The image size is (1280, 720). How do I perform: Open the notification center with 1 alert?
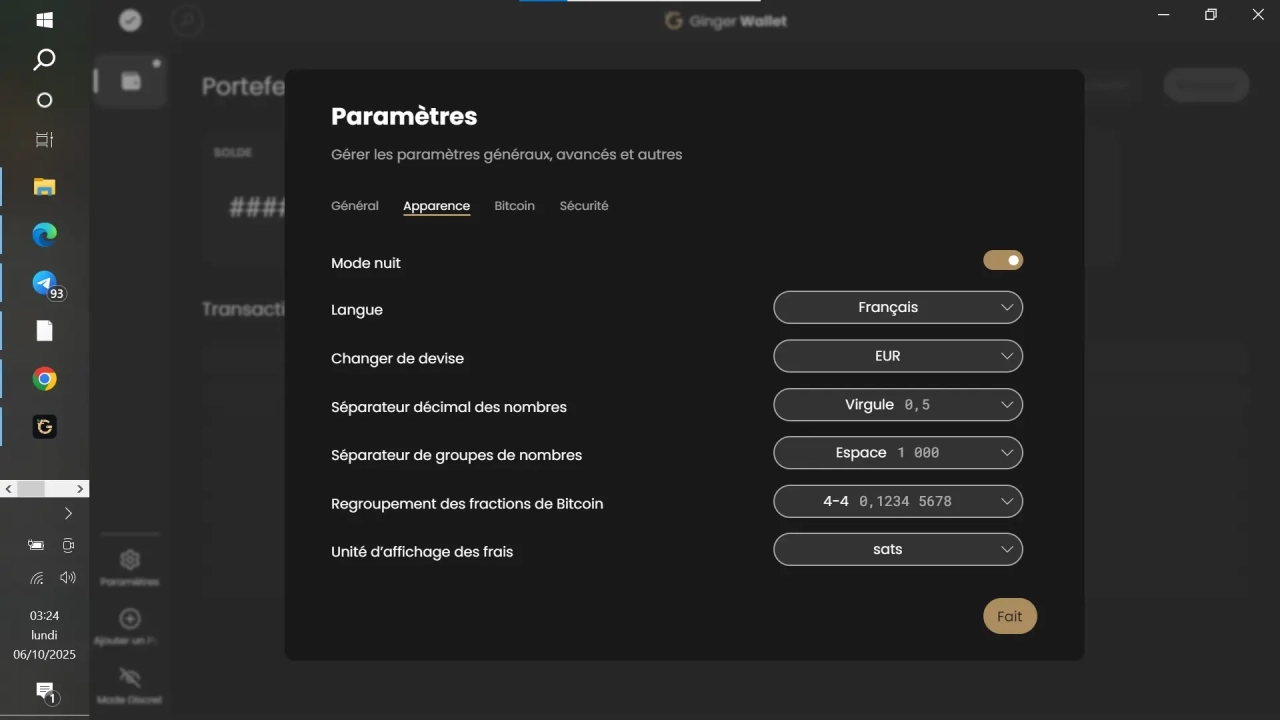(46, 692)
